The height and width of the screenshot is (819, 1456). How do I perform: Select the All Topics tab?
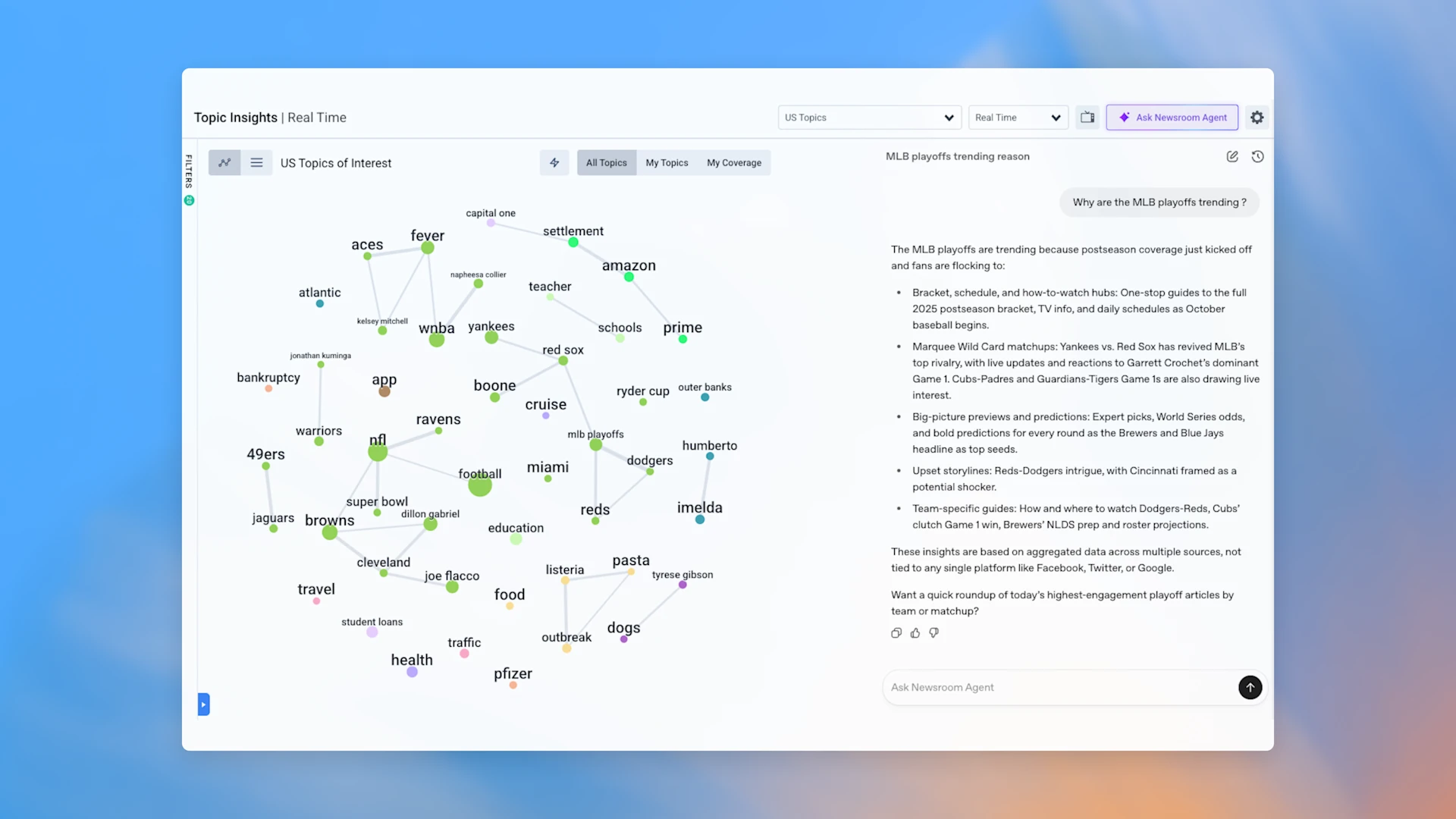pyautogui.click(x=606, y=162)
